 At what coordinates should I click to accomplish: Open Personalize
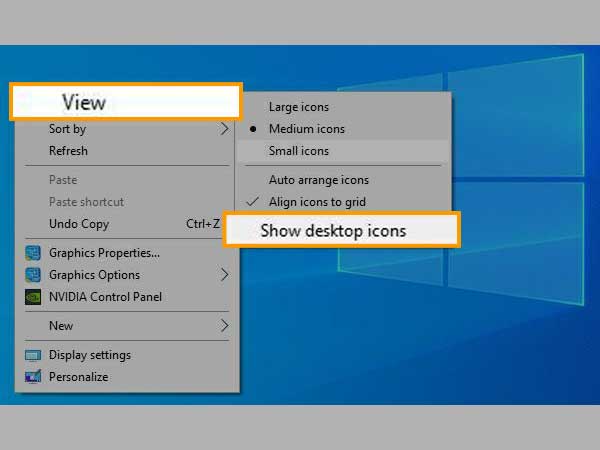point(126,377)
